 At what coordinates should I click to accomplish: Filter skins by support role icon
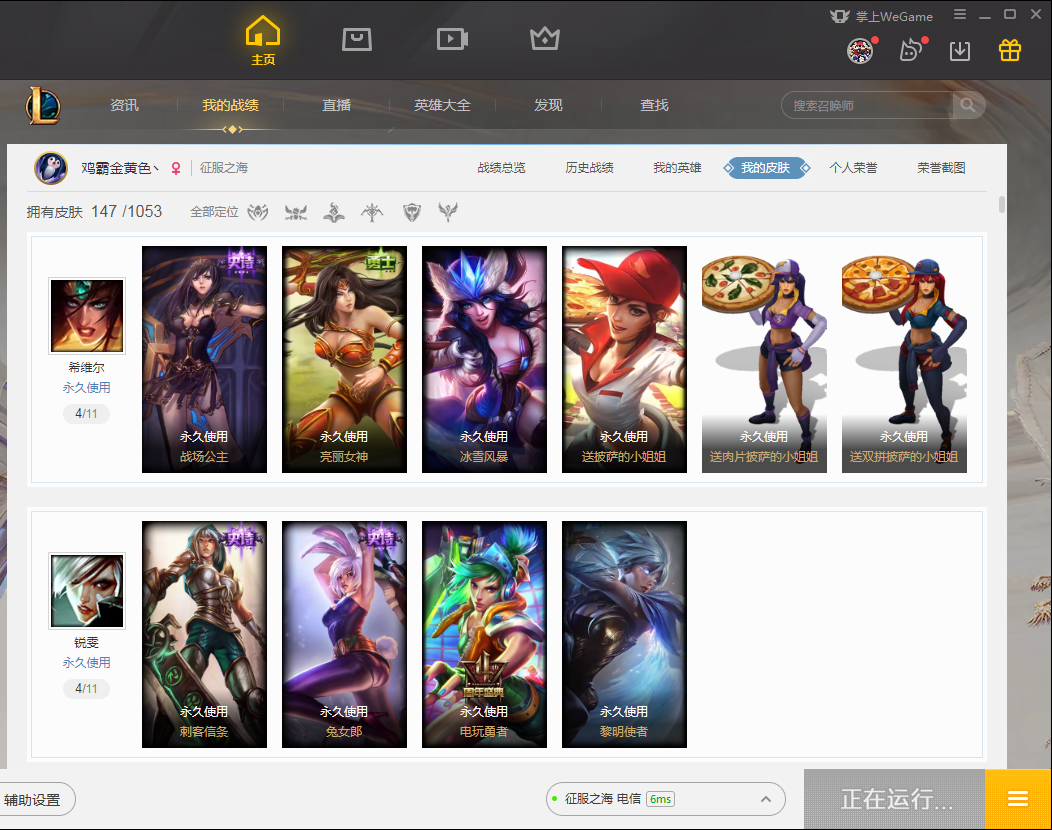tap(448, 212)
